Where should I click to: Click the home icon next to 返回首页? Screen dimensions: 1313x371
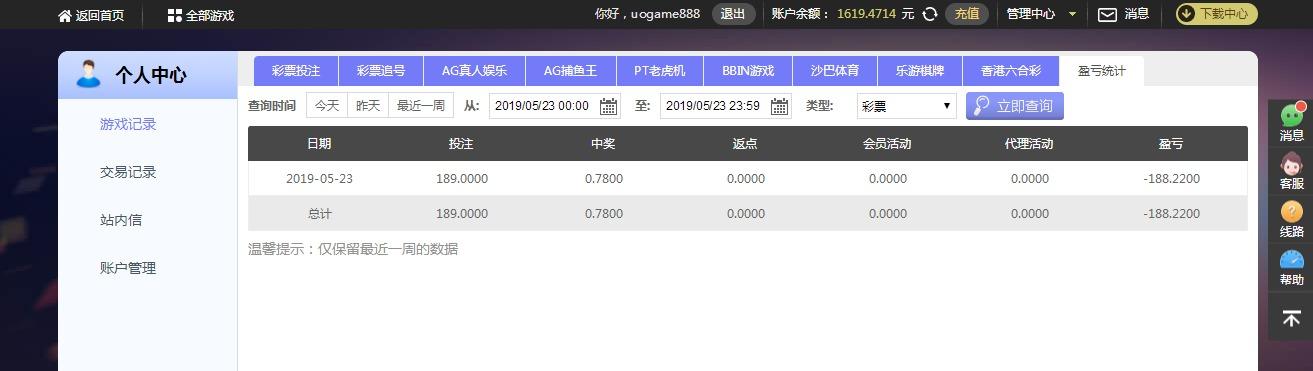(65, 16)
